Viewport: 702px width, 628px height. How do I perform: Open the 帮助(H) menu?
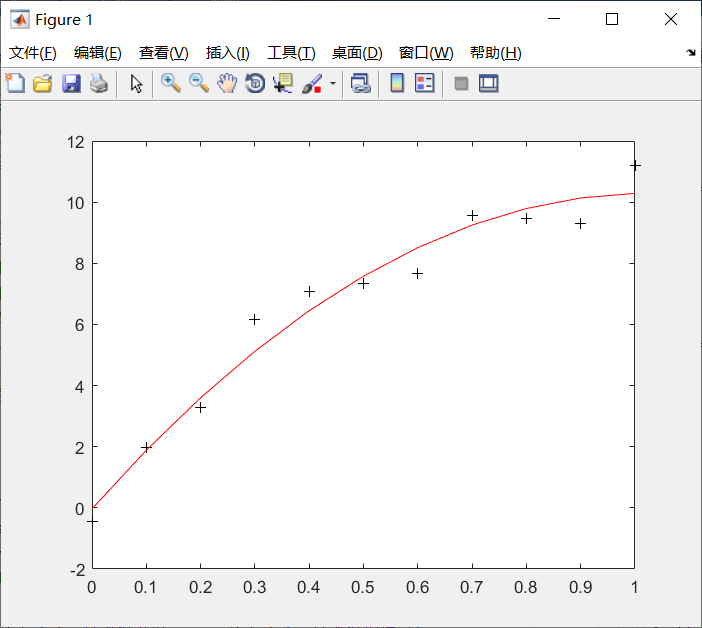click(x=496, y=53)
